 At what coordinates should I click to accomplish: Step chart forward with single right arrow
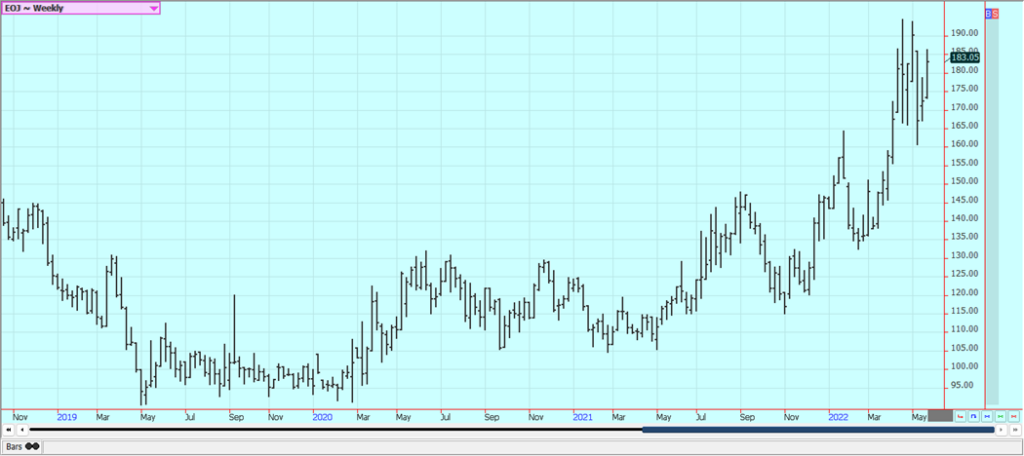[1002, 430]
